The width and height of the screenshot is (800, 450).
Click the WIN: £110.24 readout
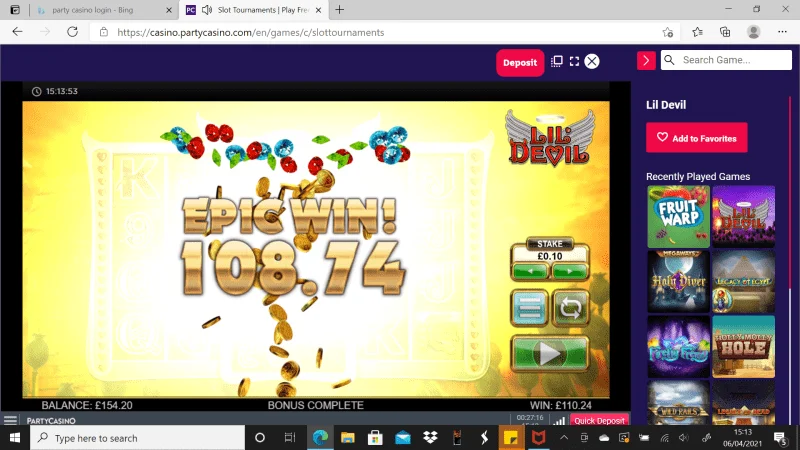tap(561, 405)
